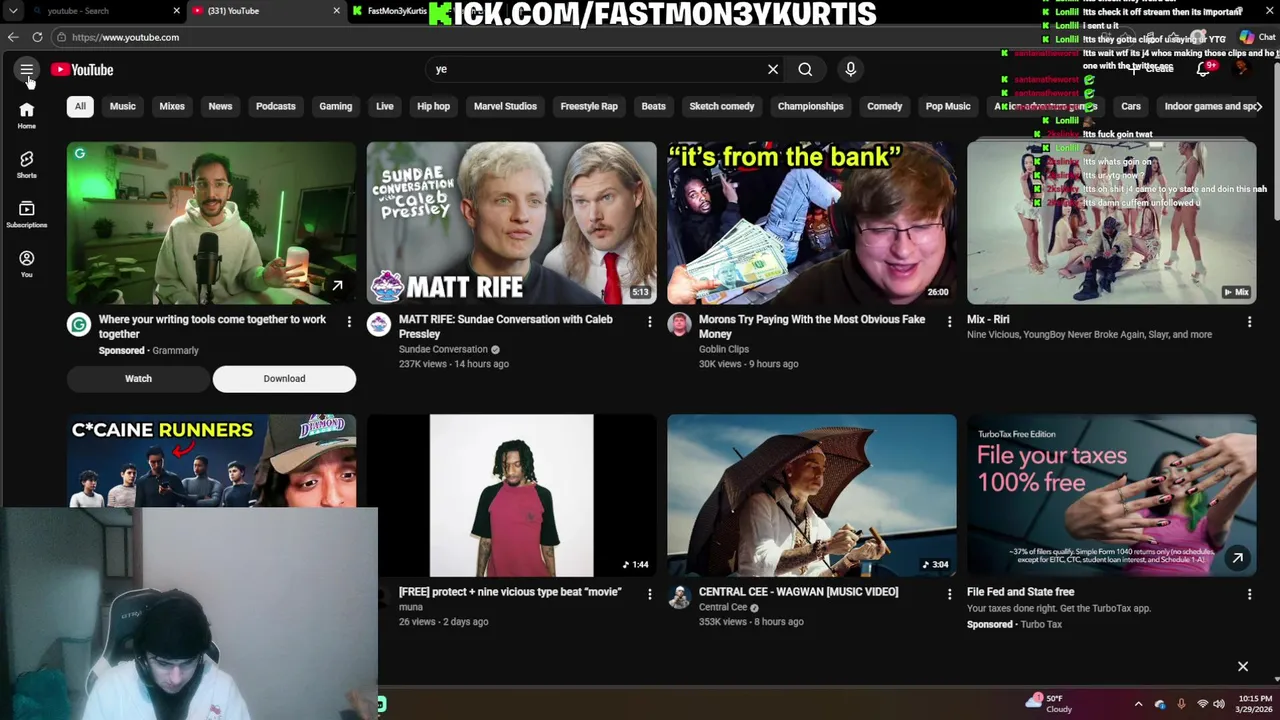The image size is (1280, 720).
Task: Play the C*CAINE RUNNERS thumbnail
Action: (x=211, y=461)
